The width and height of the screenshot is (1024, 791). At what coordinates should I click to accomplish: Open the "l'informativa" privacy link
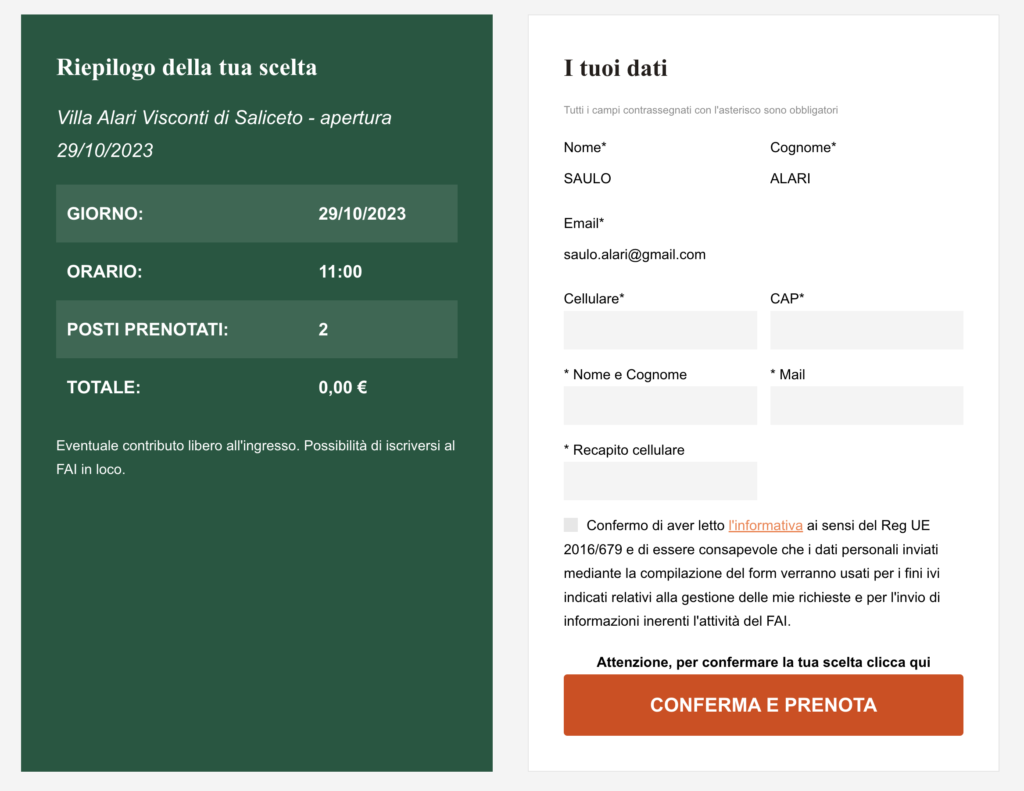click(x=765, y=525)
